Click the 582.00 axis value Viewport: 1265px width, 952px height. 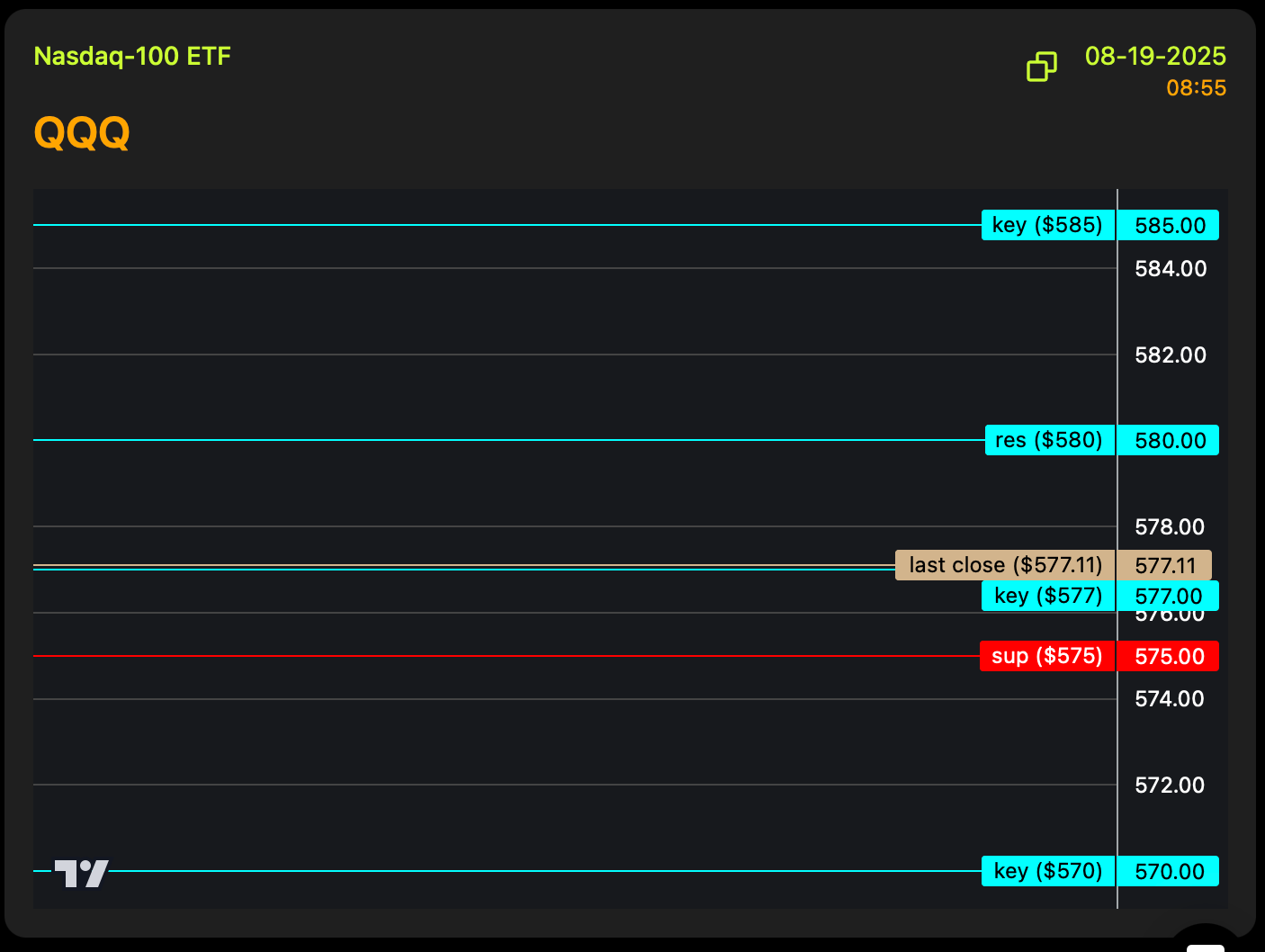click(1171, 355)
